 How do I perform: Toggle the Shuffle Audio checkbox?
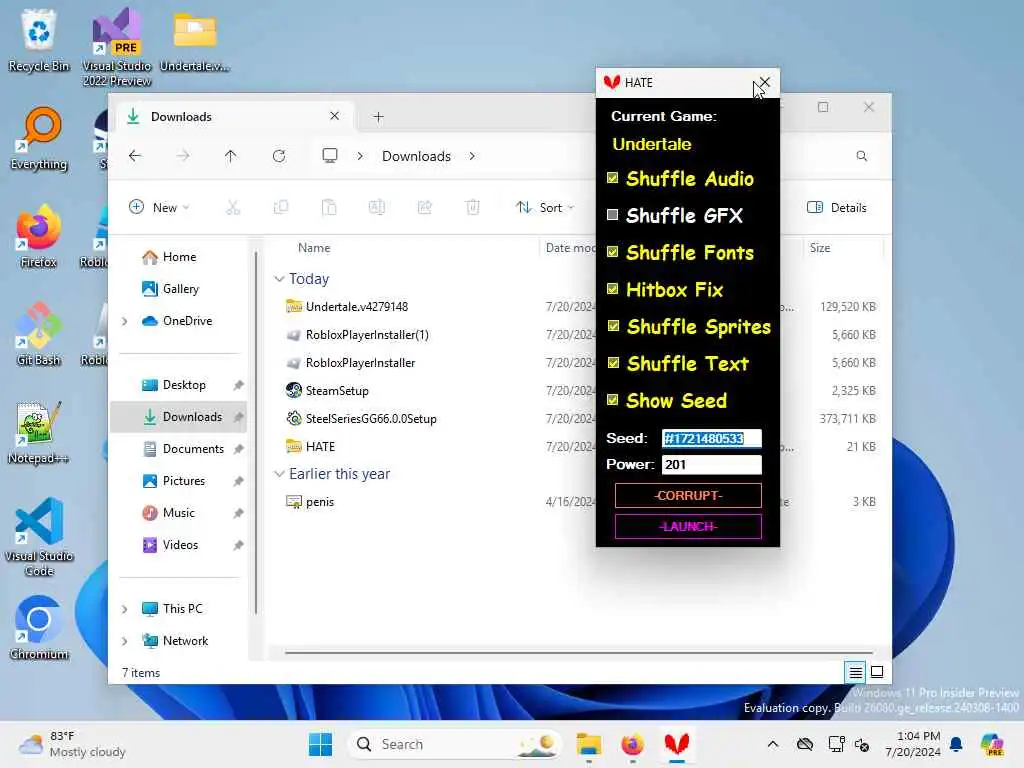coord(613,178)
